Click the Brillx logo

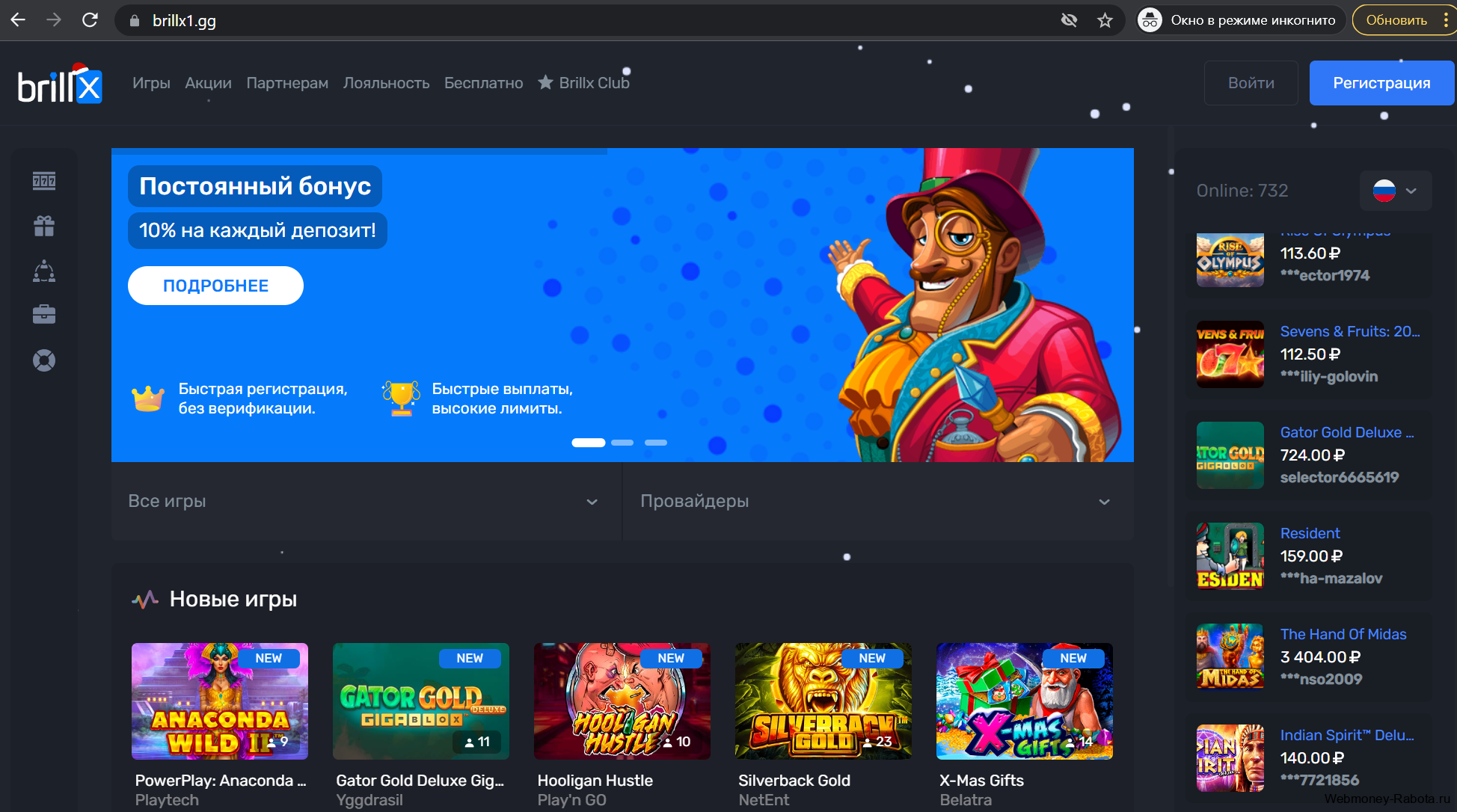point(60,84)
